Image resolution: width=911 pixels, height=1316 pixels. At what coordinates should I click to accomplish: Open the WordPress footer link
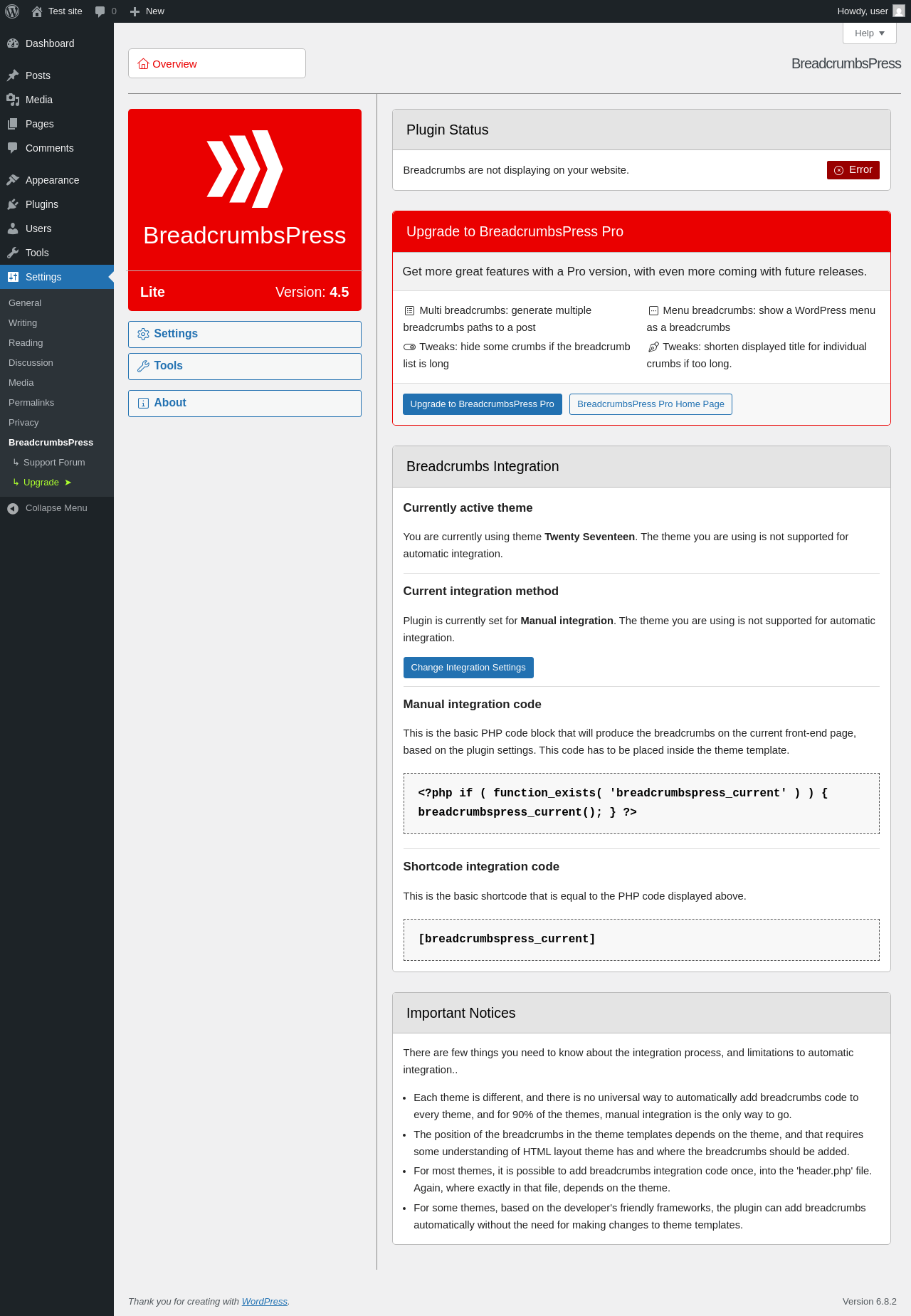(265, 1302)
